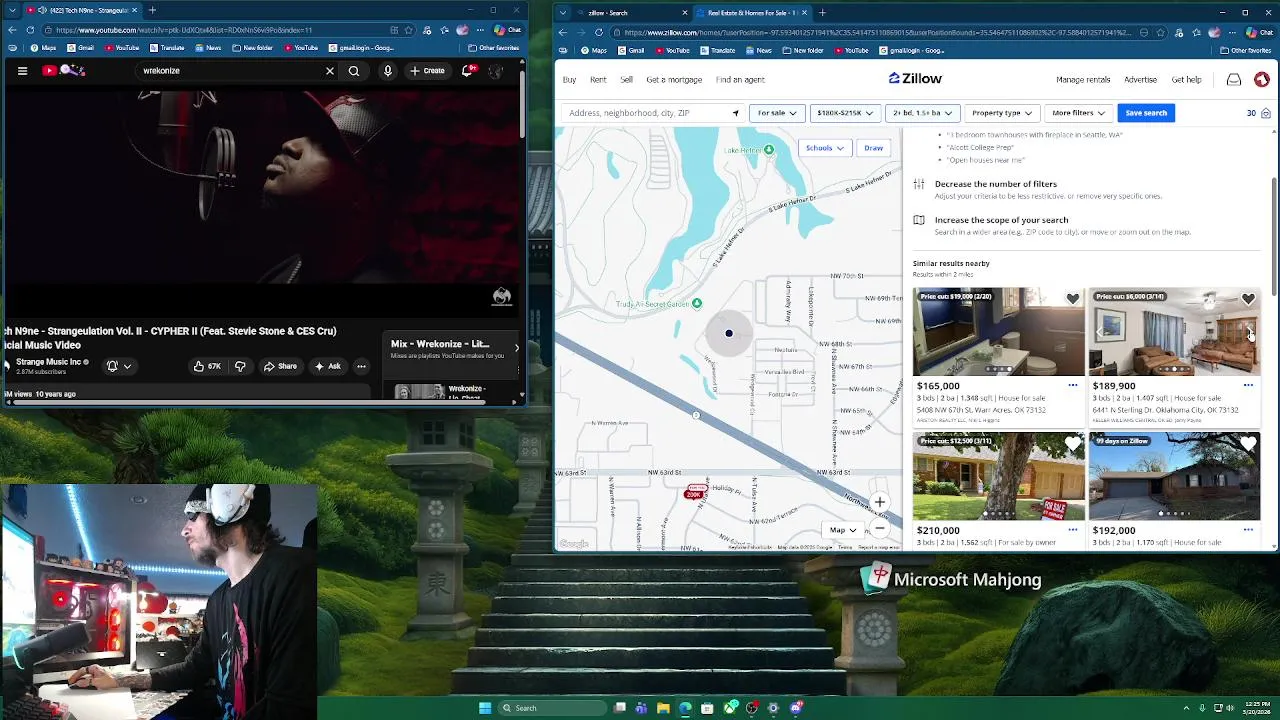This screenshot has width=1280, height=720.
Task: Open Get help link on Zillow
Action: [1186, 79]
